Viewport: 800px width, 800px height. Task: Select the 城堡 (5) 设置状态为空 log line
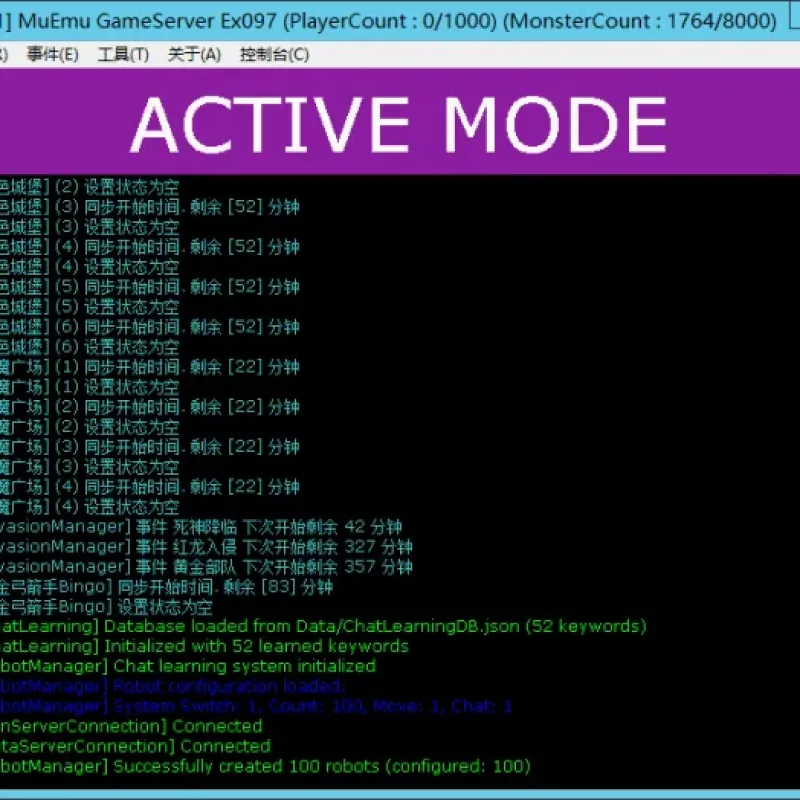click(x=89, y=307)
